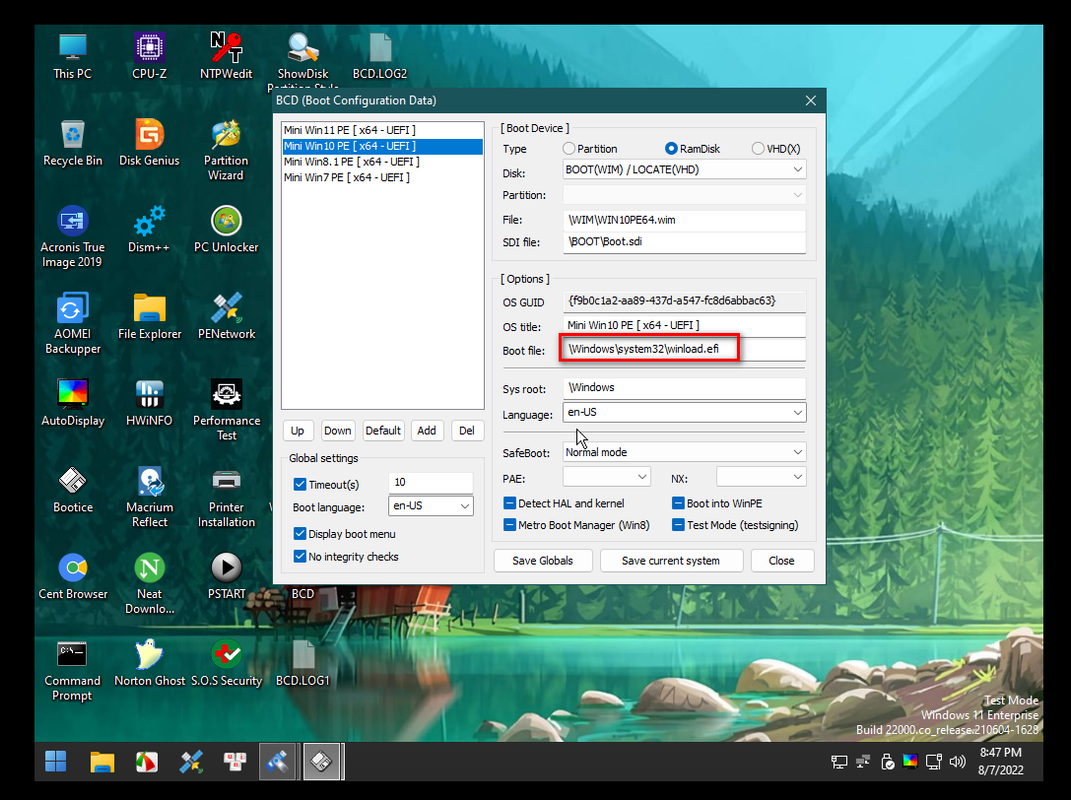The height and width of the screenshot is (800, 1071).
Task: Toggle Boot into WinPE checkbox
Action: [678, 504]
